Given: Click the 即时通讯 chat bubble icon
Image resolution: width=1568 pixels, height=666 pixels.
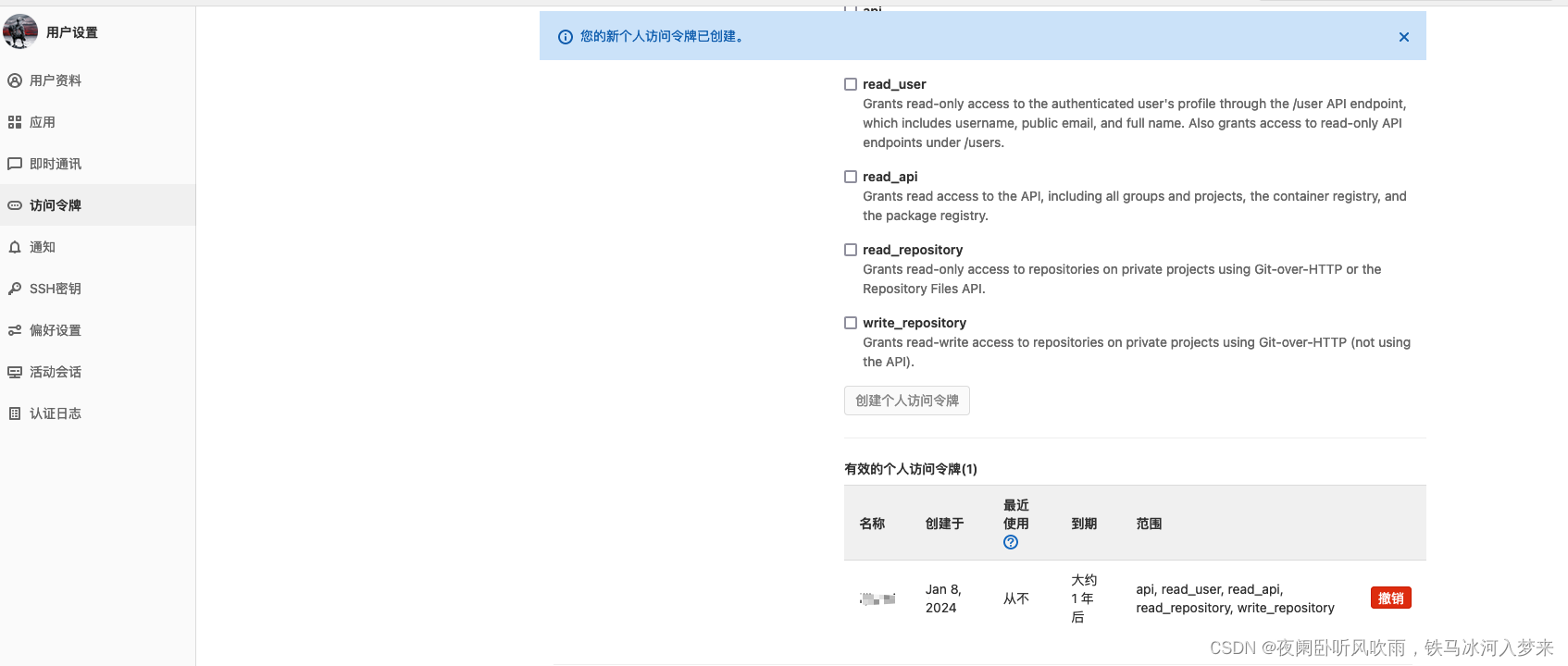Looking at the screenshot, I should point(15,164).
